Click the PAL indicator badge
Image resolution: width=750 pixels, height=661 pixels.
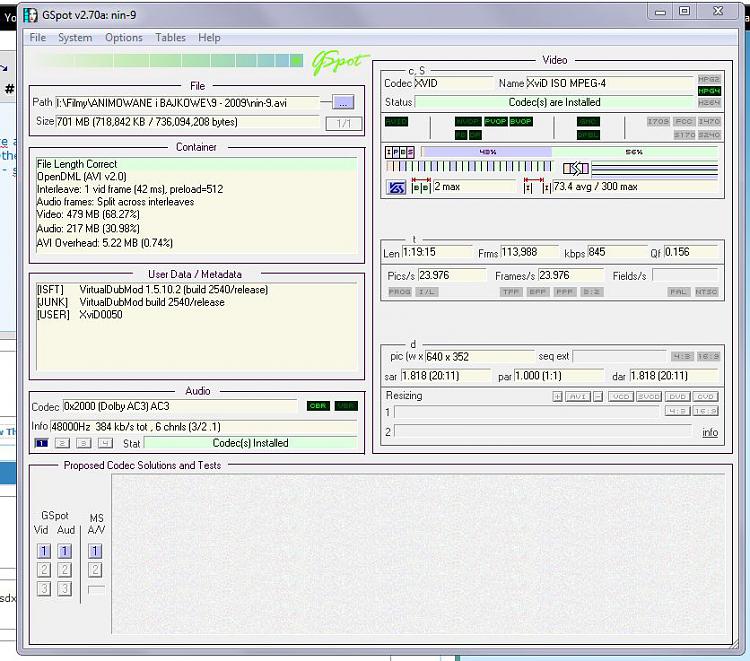click(x=678, y=292)
